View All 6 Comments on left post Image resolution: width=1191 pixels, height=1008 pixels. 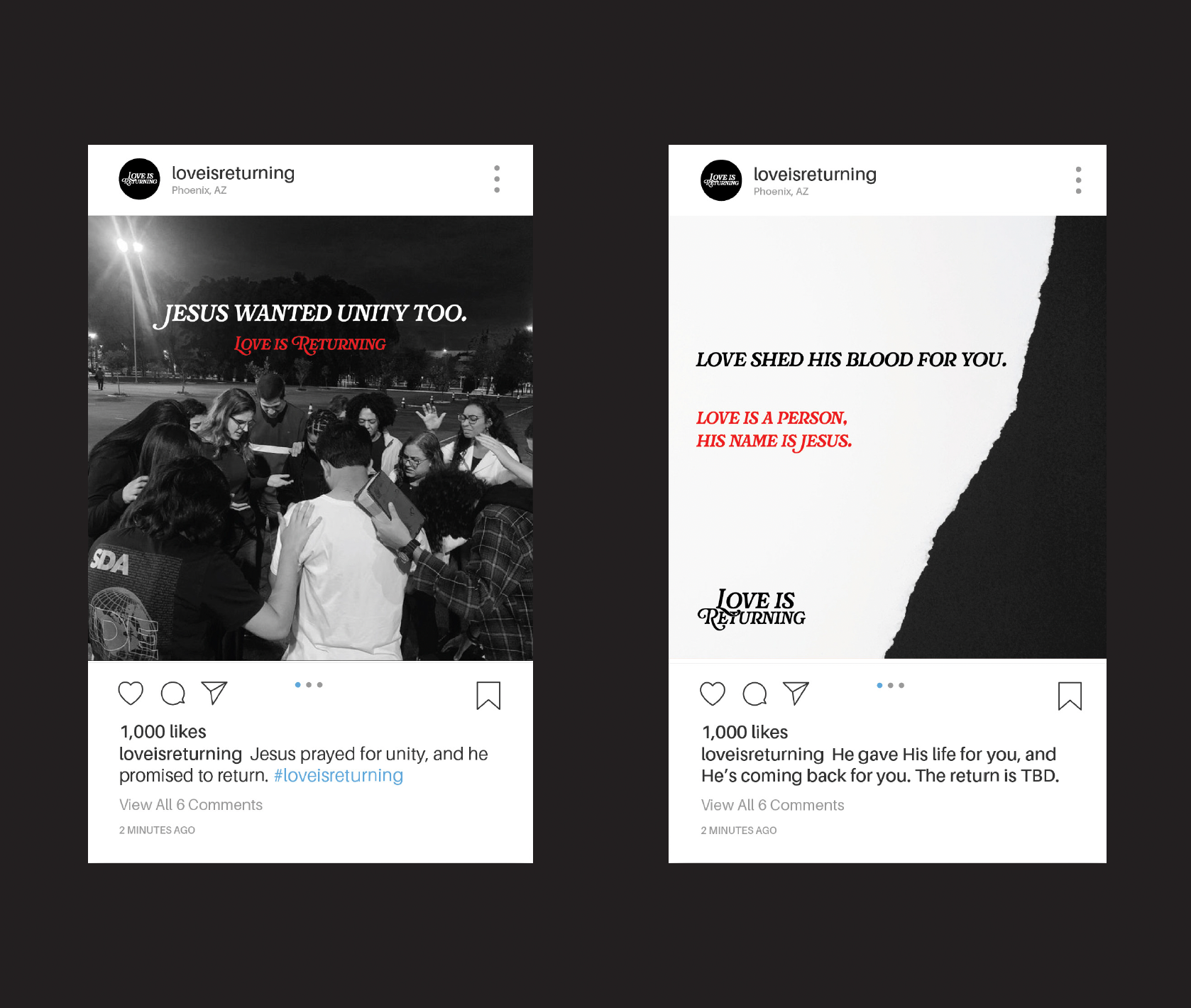(191, 805)
